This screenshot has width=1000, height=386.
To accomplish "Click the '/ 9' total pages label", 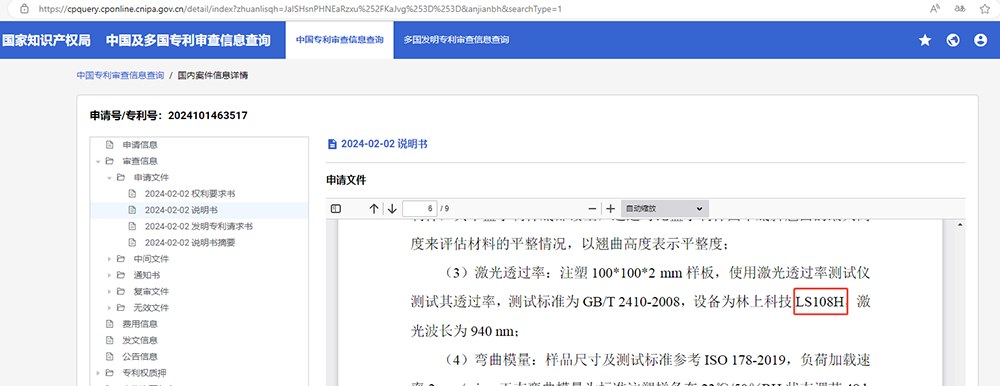I will 445,209.
